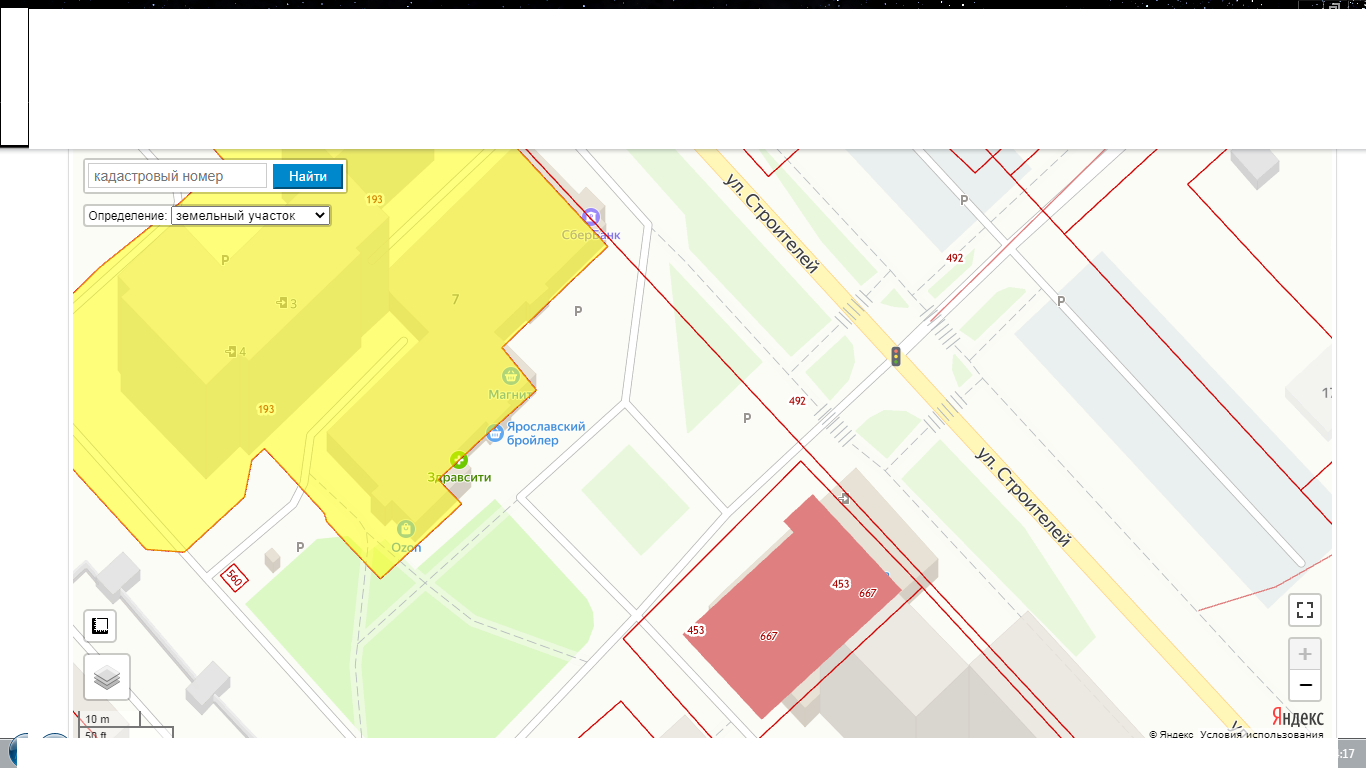Click the parcel label 560
The height and width of the screenshot is (768, 1366).
234,577
